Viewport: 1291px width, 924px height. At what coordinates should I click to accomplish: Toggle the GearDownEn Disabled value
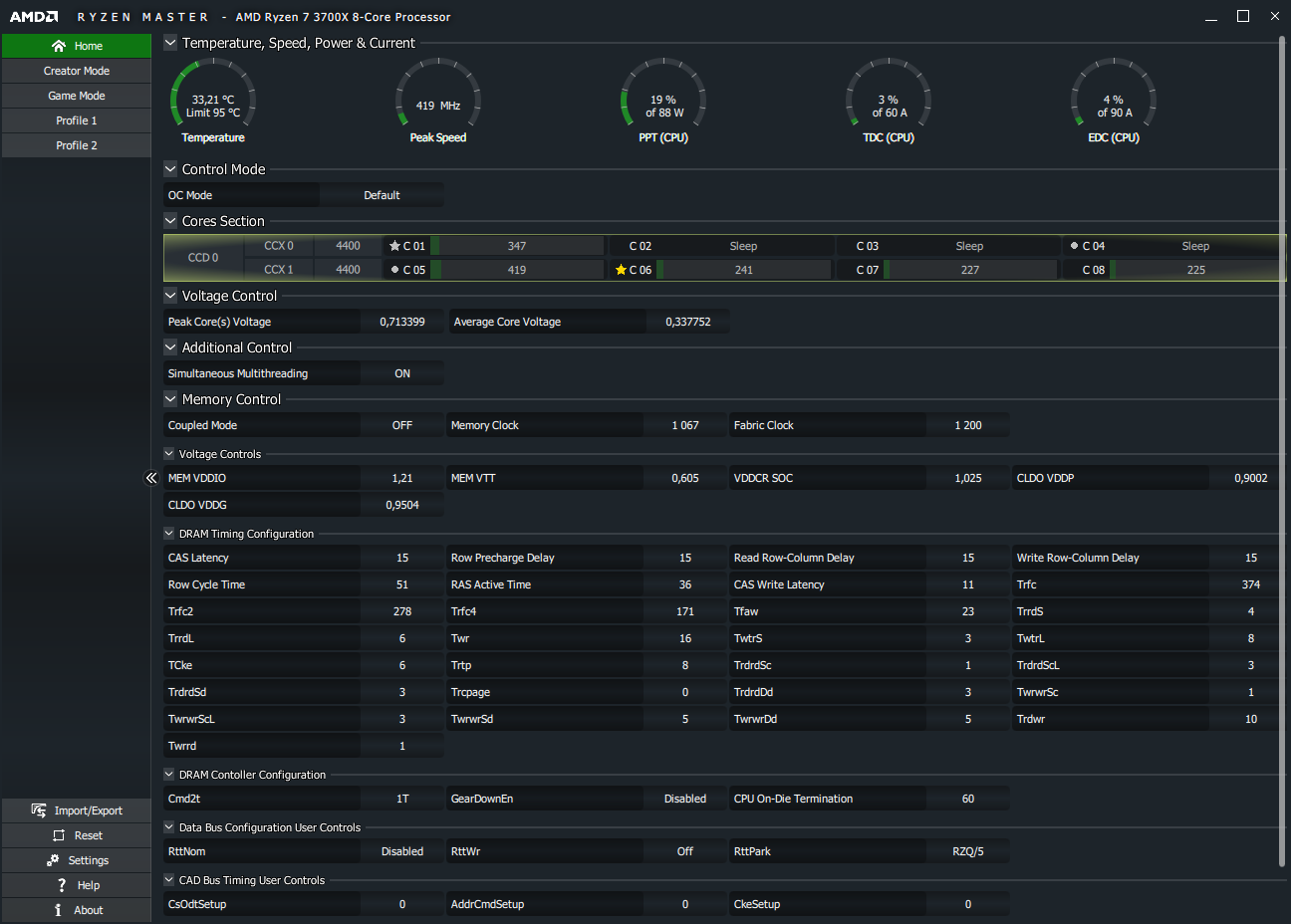(x=684, y=799)
